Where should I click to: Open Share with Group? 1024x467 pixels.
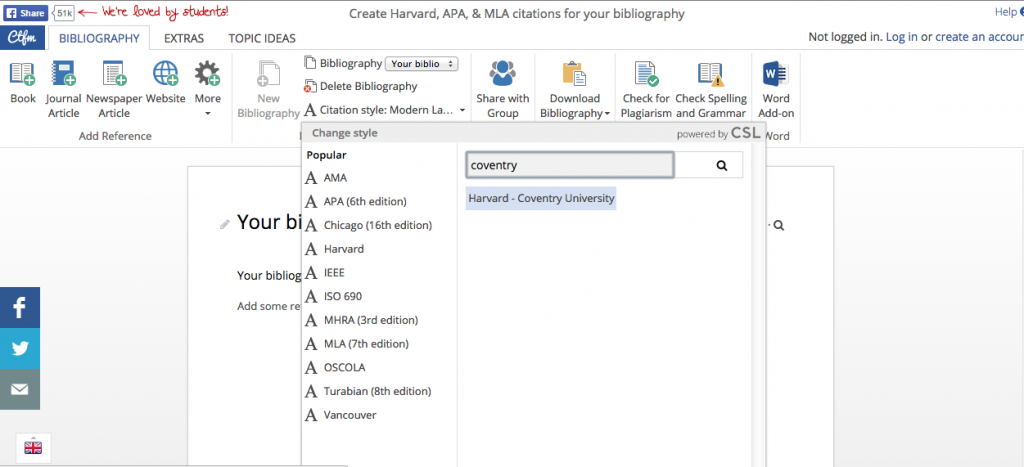502,89
